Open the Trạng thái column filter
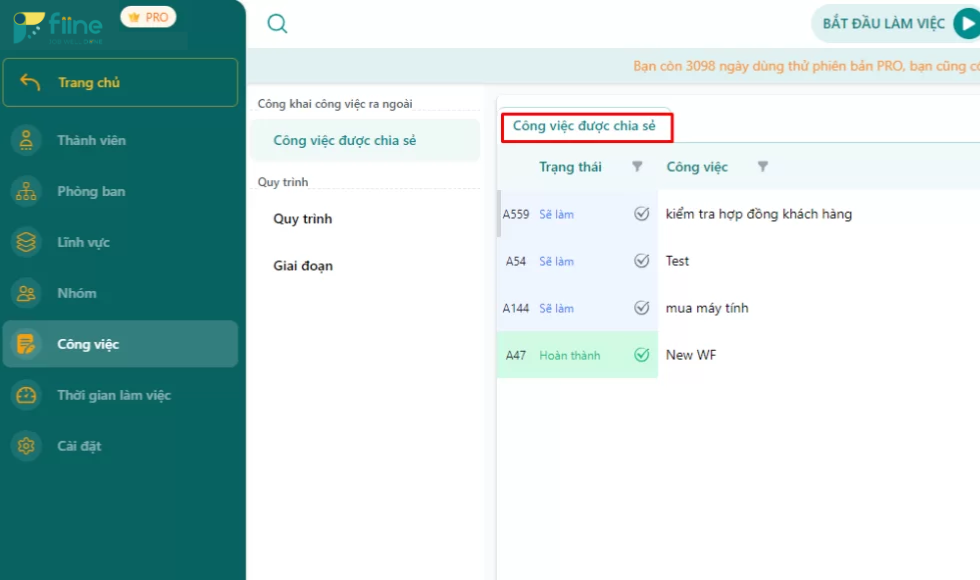 click(637, 167)
